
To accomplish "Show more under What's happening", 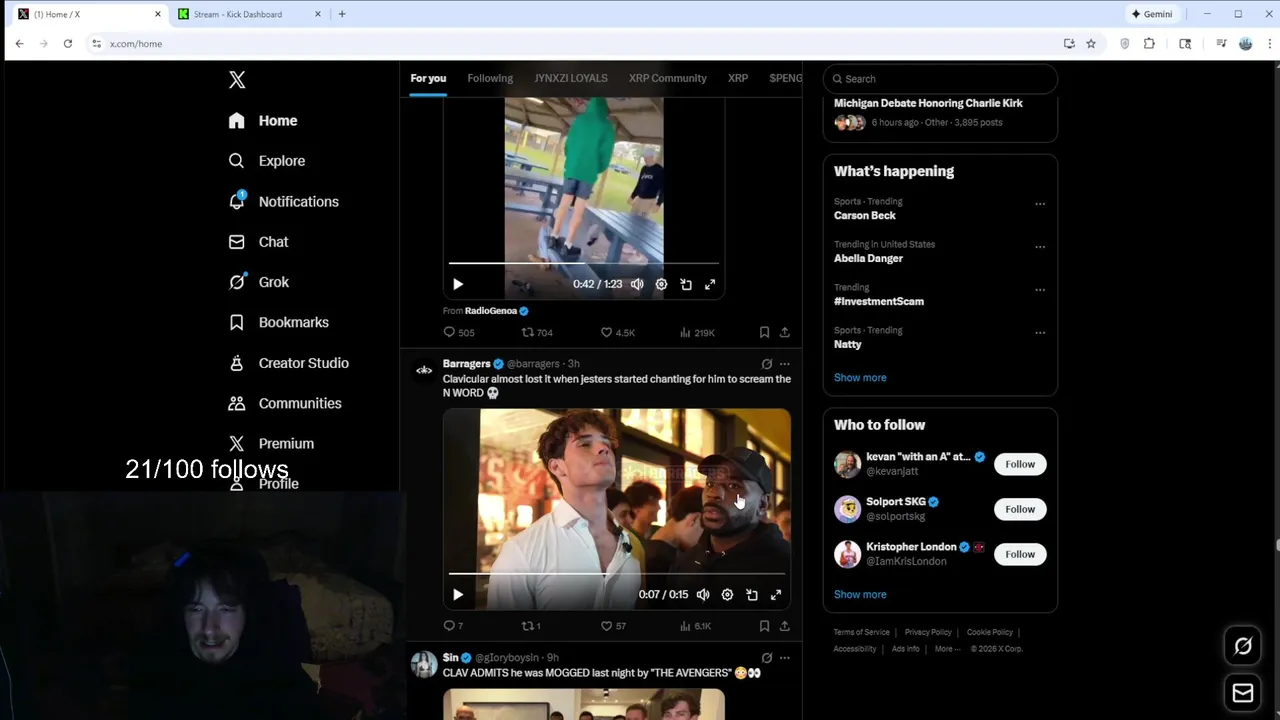I will (x=860, y=378).
